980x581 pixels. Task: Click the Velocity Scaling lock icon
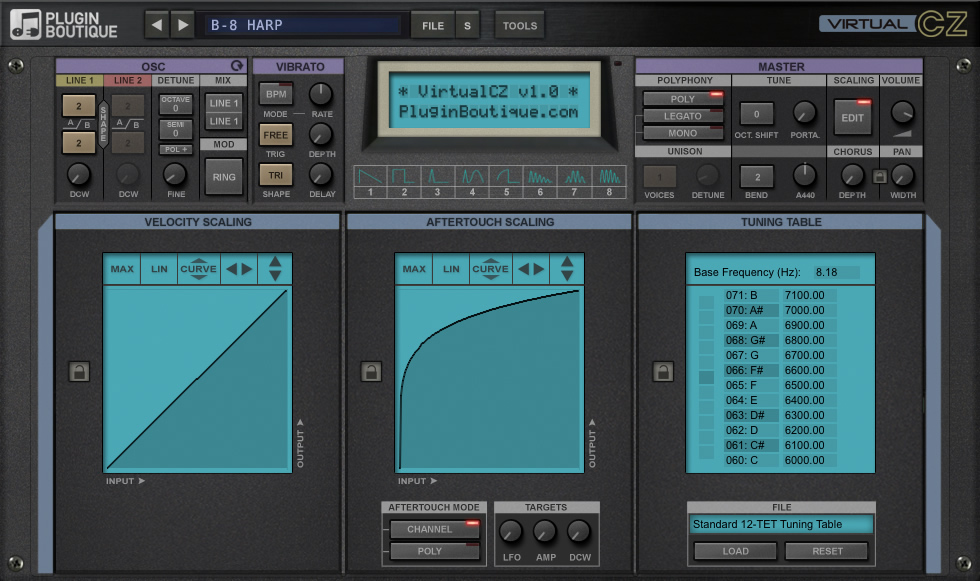pyautogui.click(x=79, y=372)
